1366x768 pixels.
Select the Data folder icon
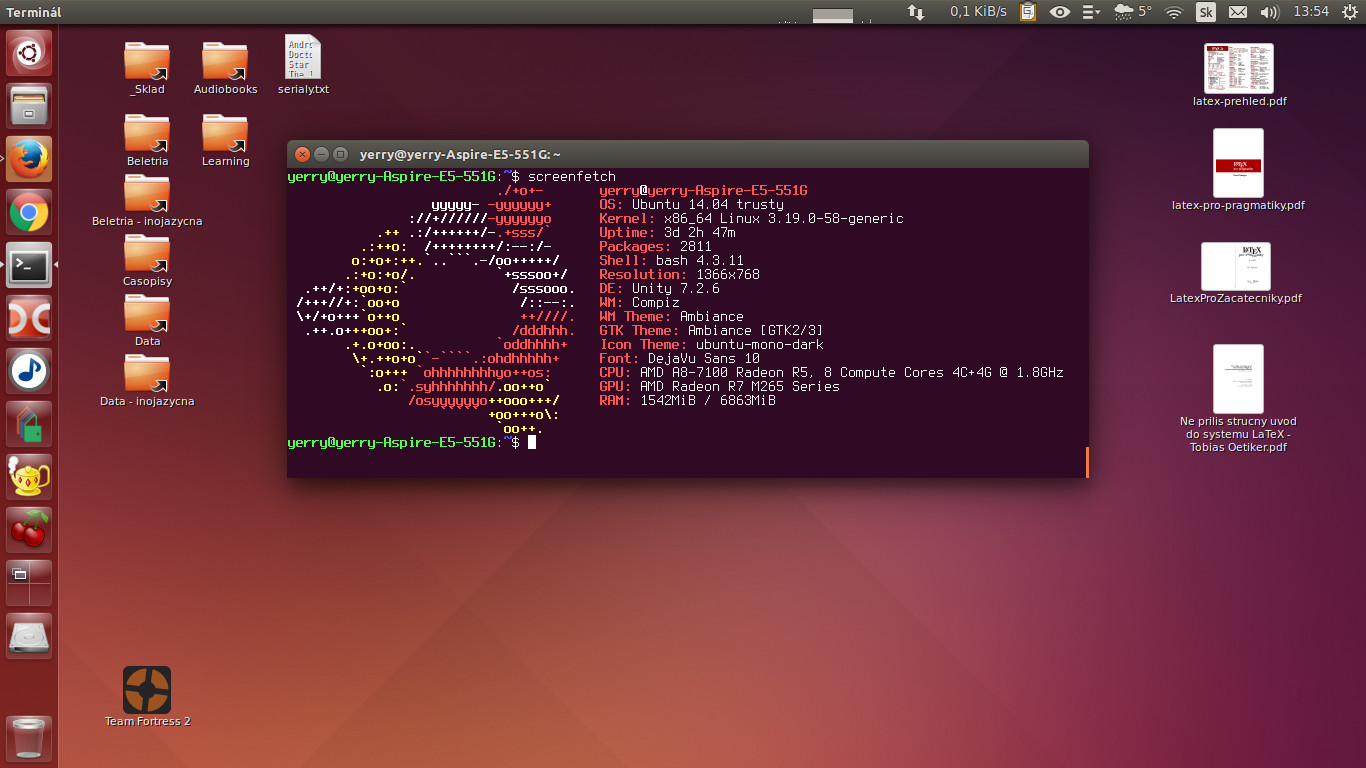tap(147, 312)
